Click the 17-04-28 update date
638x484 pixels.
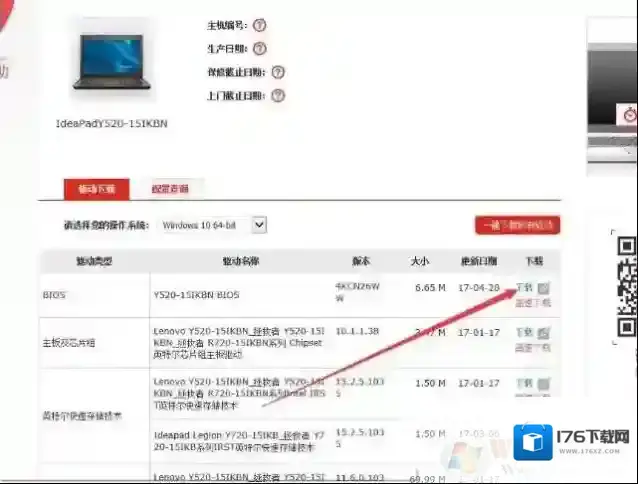coord(478,288)
